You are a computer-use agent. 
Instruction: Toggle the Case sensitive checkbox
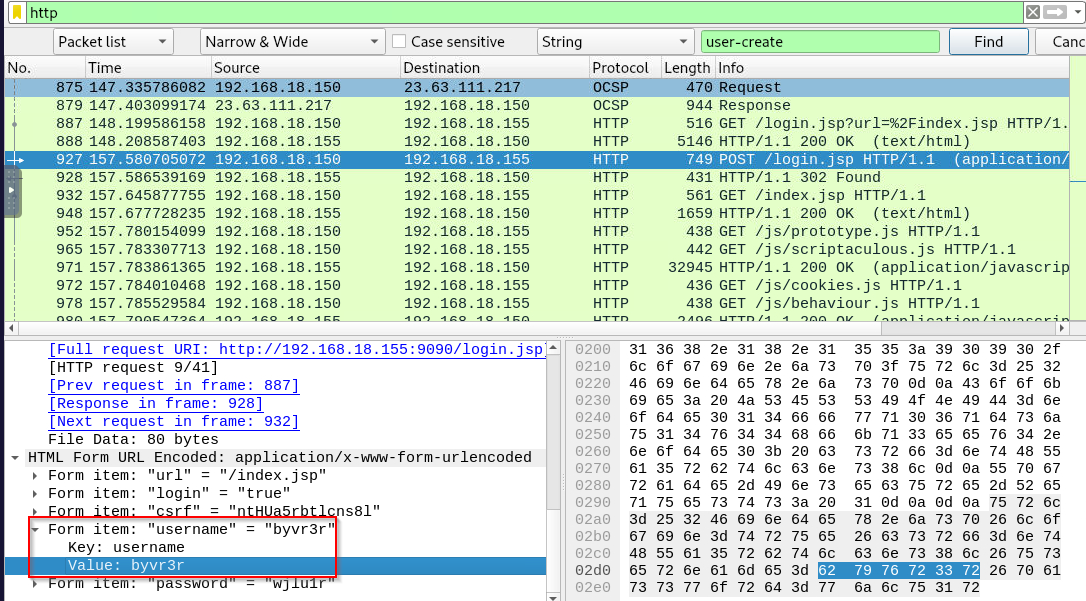point(399,42)
